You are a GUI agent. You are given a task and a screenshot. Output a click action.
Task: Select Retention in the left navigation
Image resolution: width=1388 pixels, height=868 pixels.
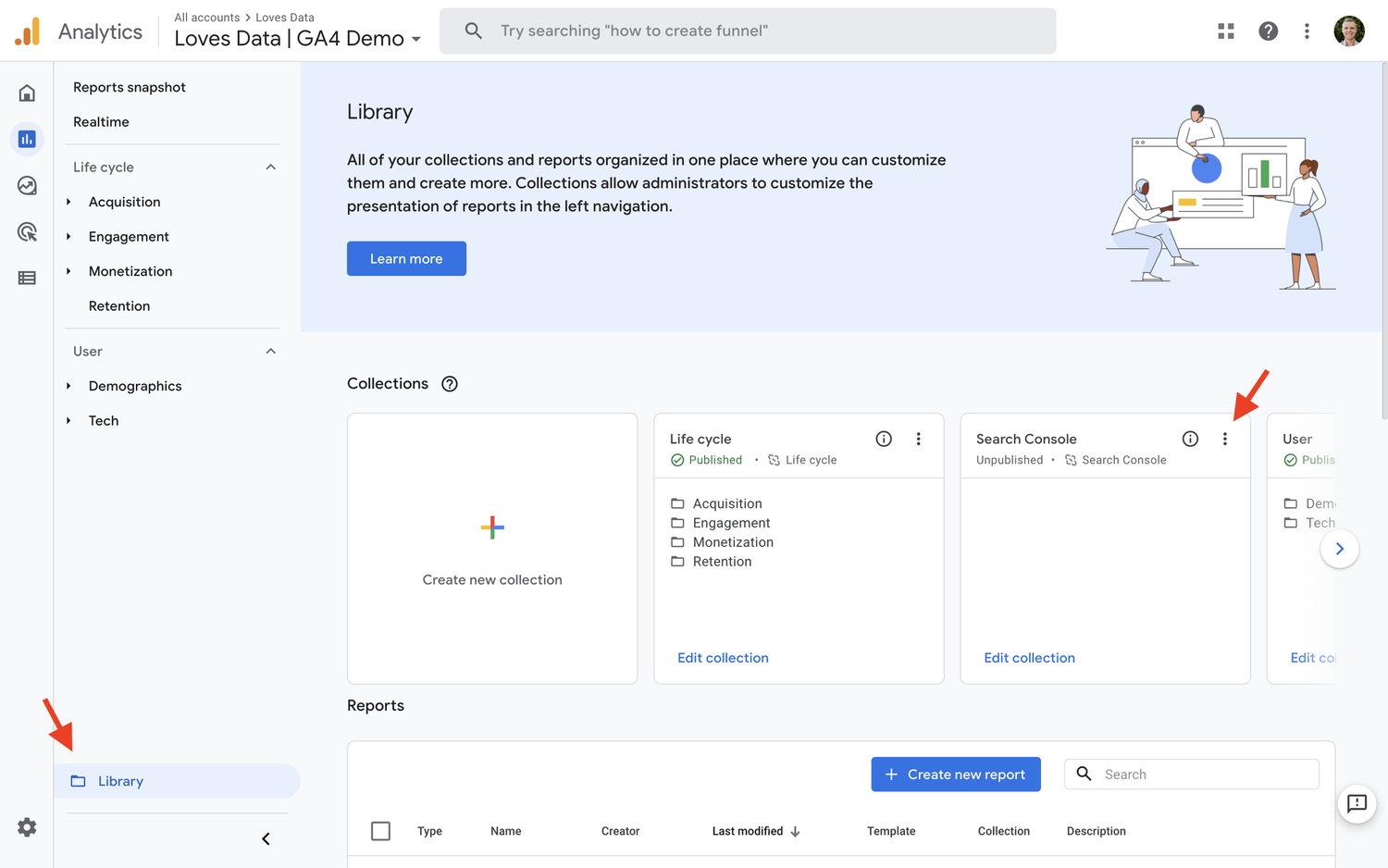point(119,305)
